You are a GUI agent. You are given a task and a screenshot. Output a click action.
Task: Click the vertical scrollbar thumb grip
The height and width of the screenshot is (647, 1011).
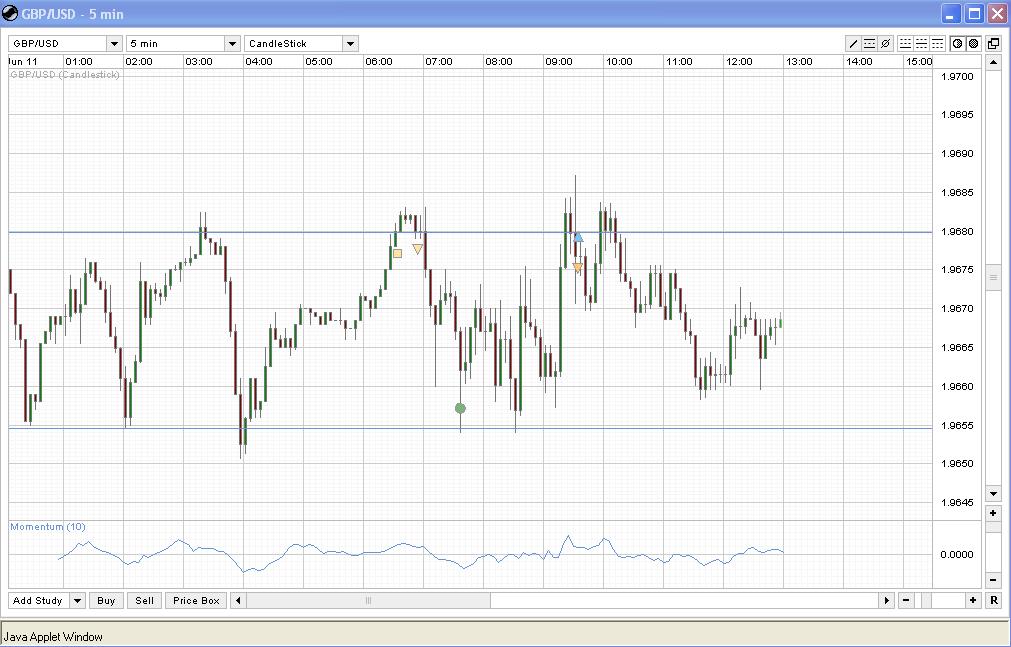[994, 277]
